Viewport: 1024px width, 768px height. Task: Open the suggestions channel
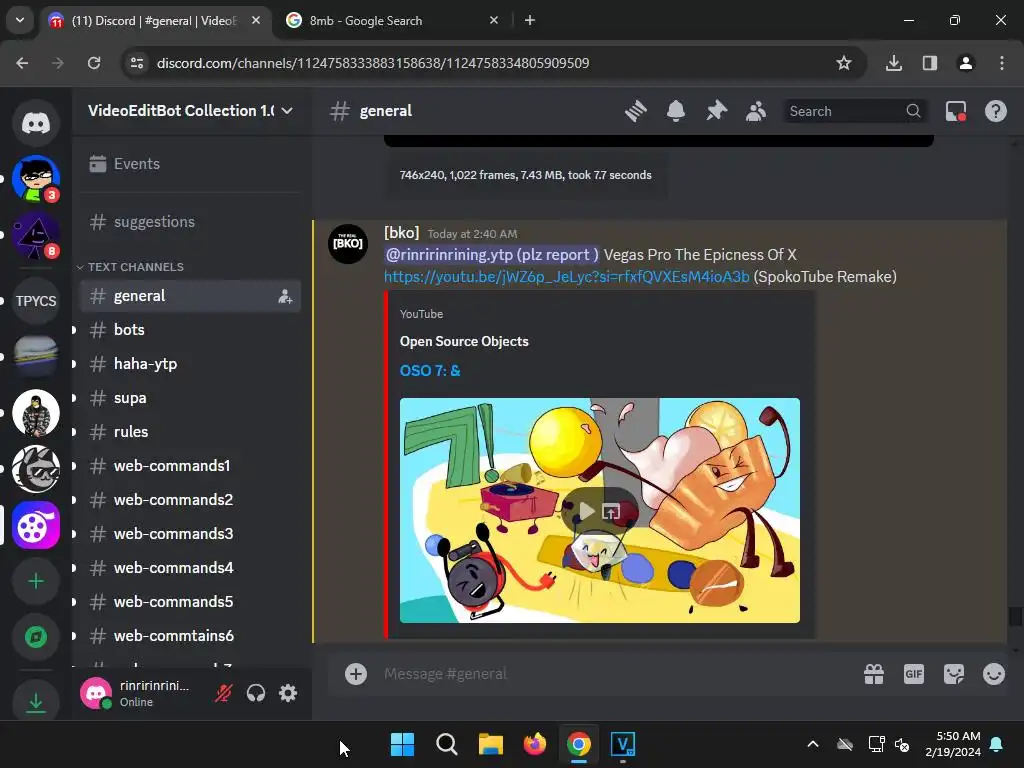click(191, 222)
